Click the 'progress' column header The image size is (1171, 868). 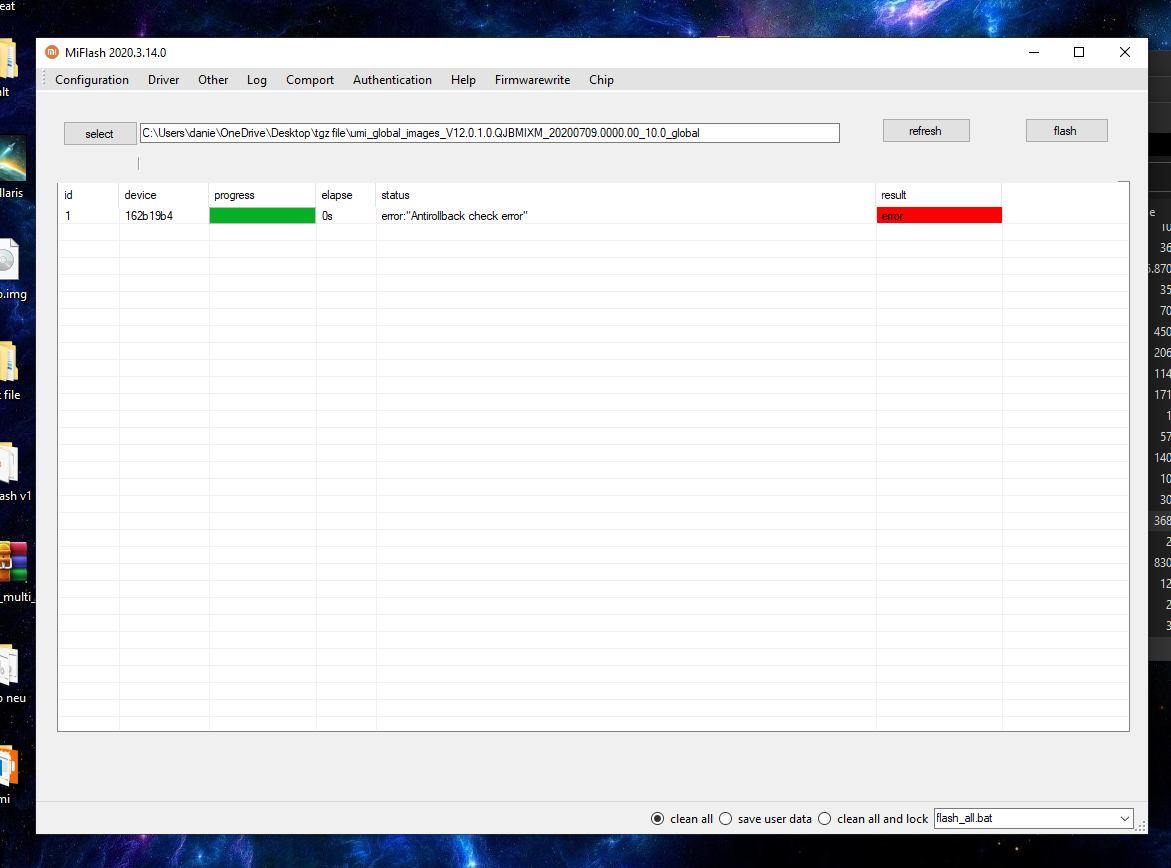[x=262, y=195]
